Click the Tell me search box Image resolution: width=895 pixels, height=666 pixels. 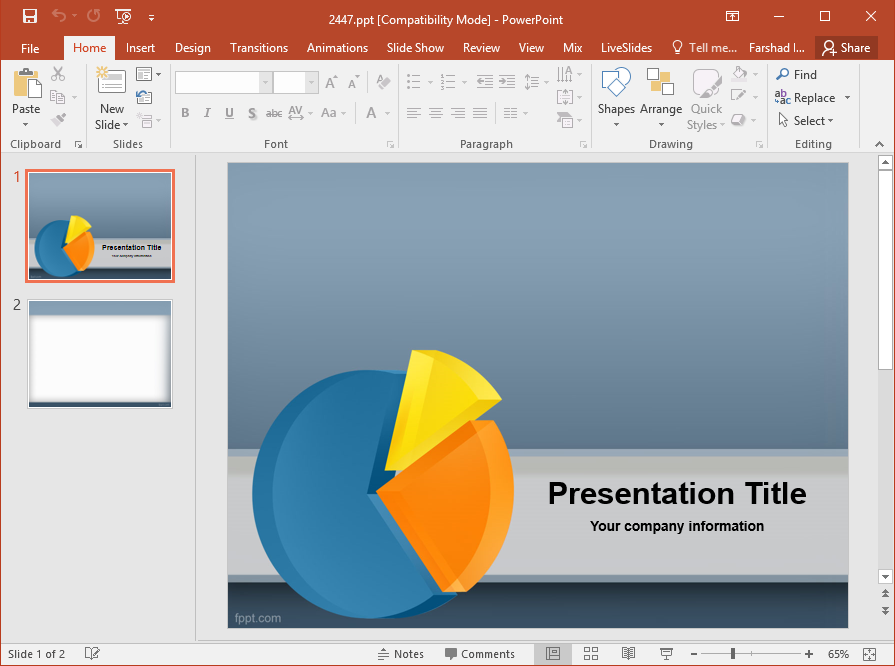point(704,48)
